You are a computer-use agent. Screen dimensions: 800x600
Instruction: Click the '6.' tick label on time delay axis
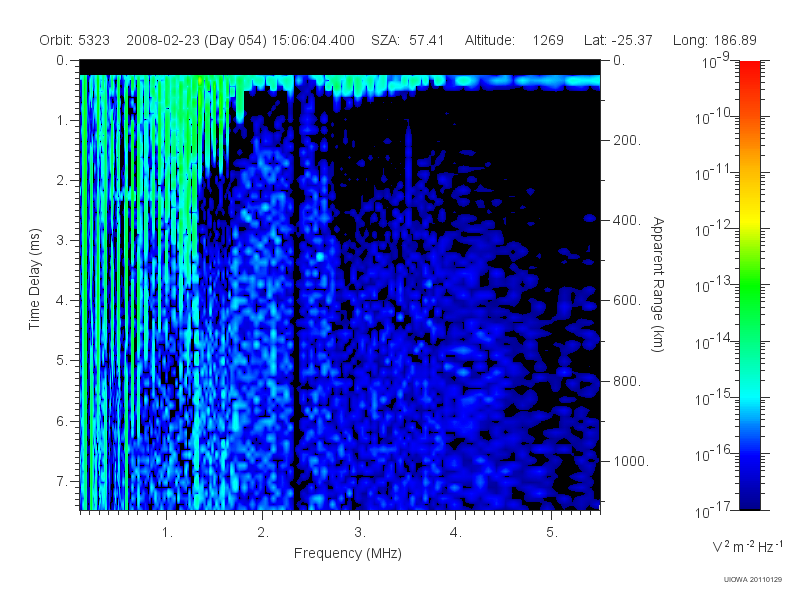61,421
